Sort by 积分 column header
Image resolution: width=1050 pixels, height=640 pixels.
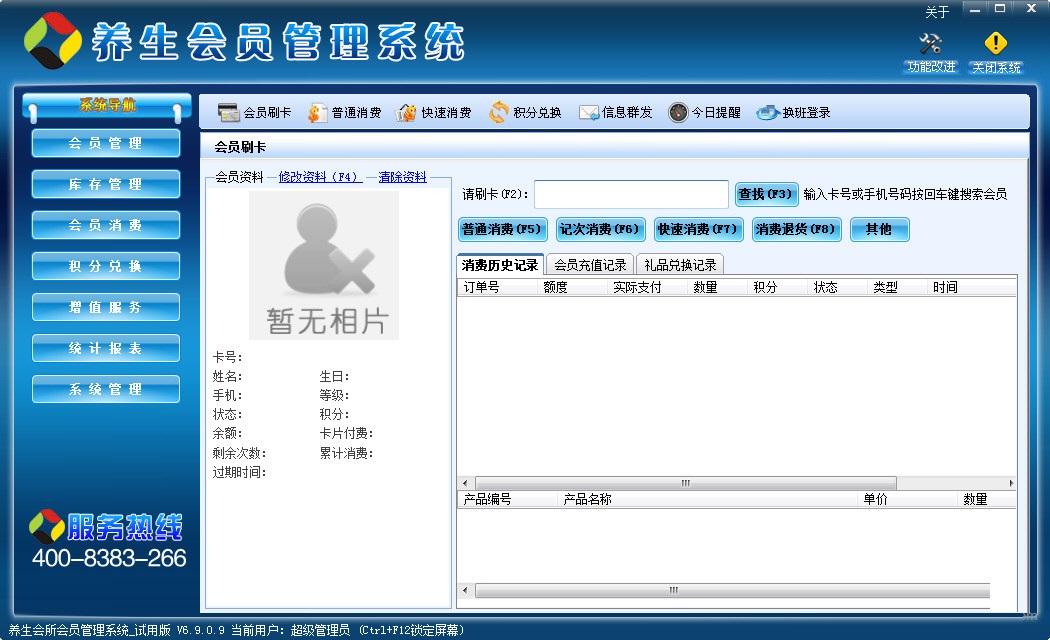pos(777,287)
